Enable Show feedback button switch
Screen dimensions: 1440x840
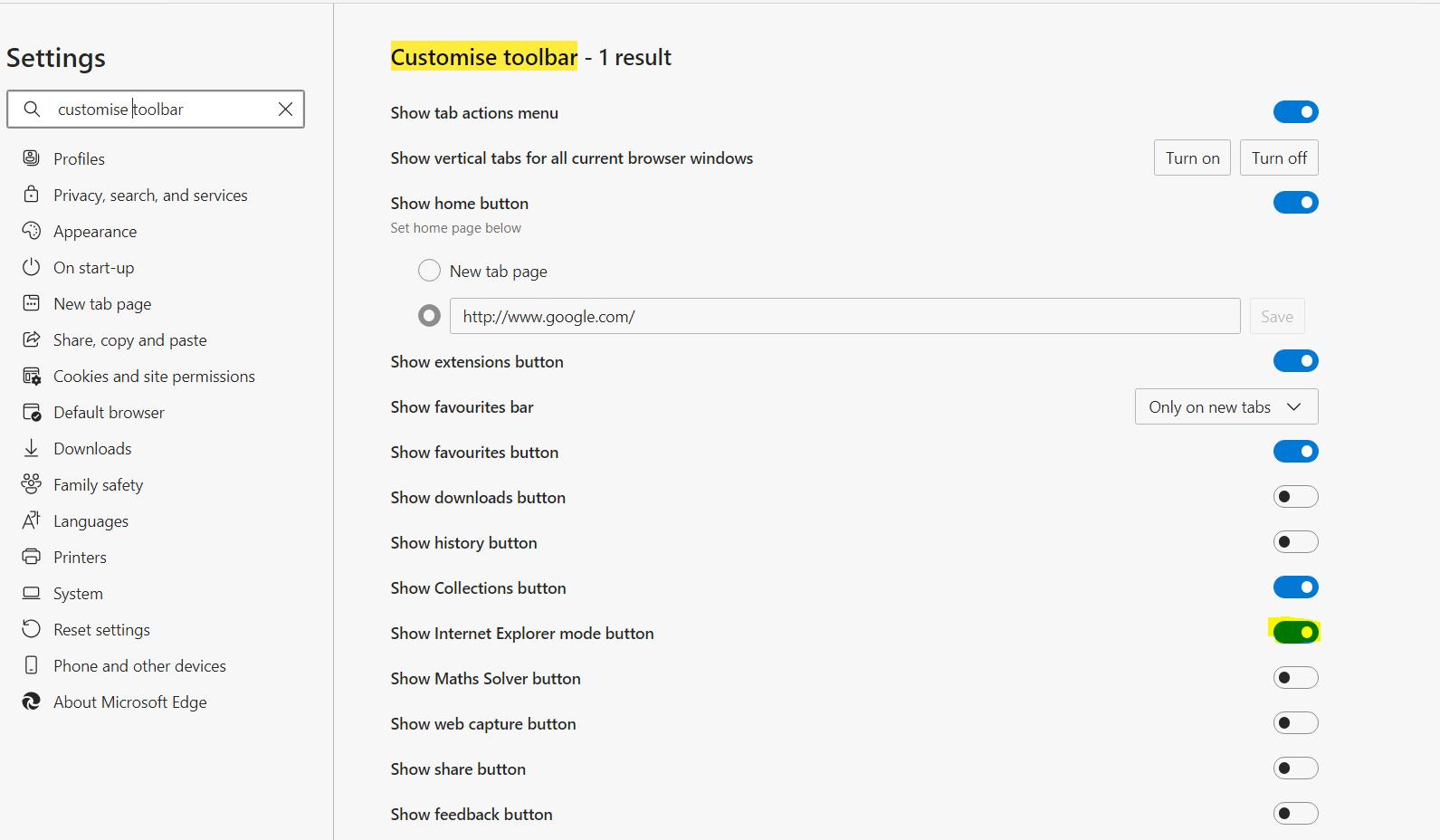coord(1295,814)
